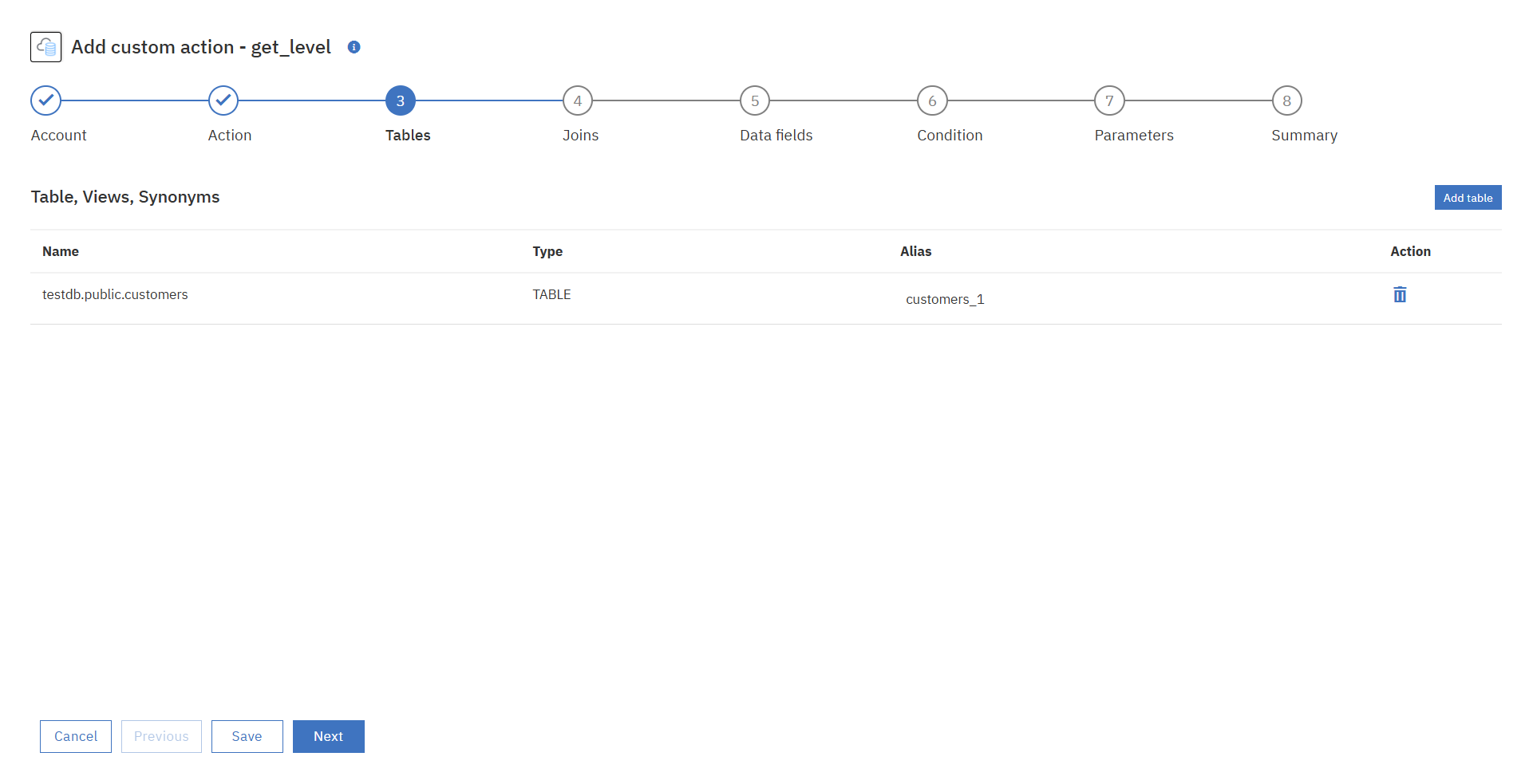The width and height of the screenshot is (1529, 784).
Task: Click the Save button
Action: click(x=247, y=736)
